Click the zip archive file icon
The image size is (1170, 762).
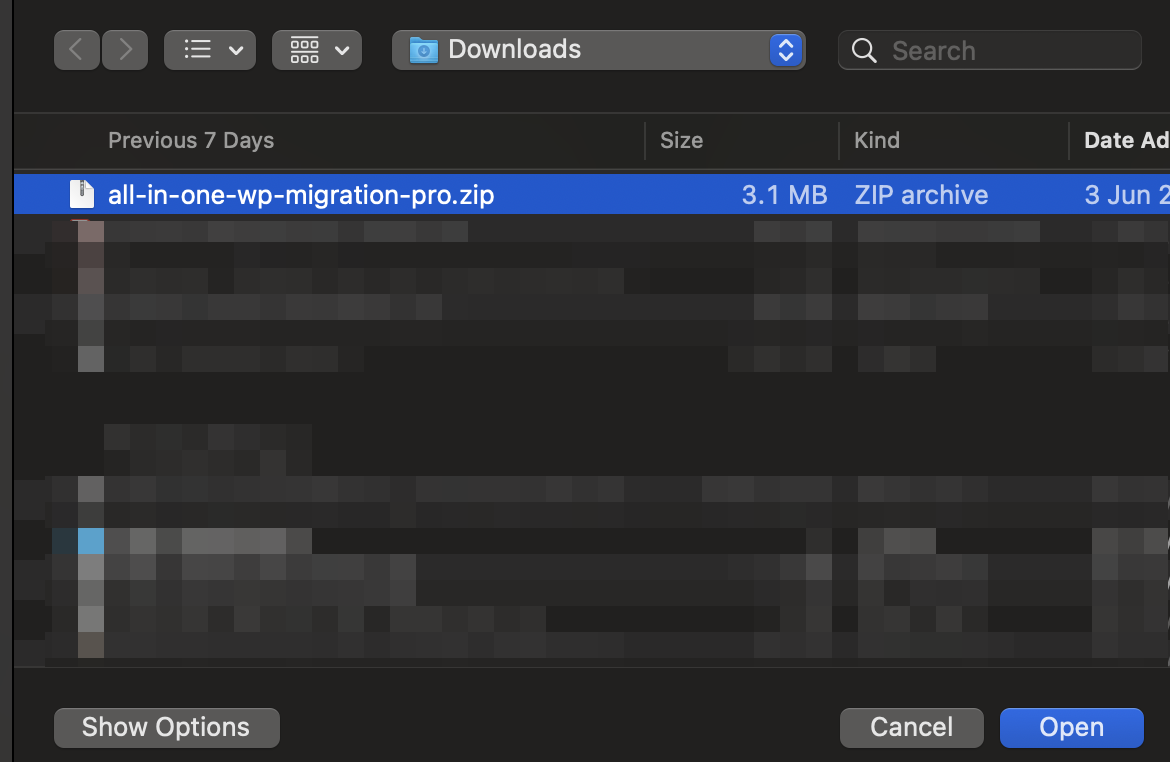(81, 194)
